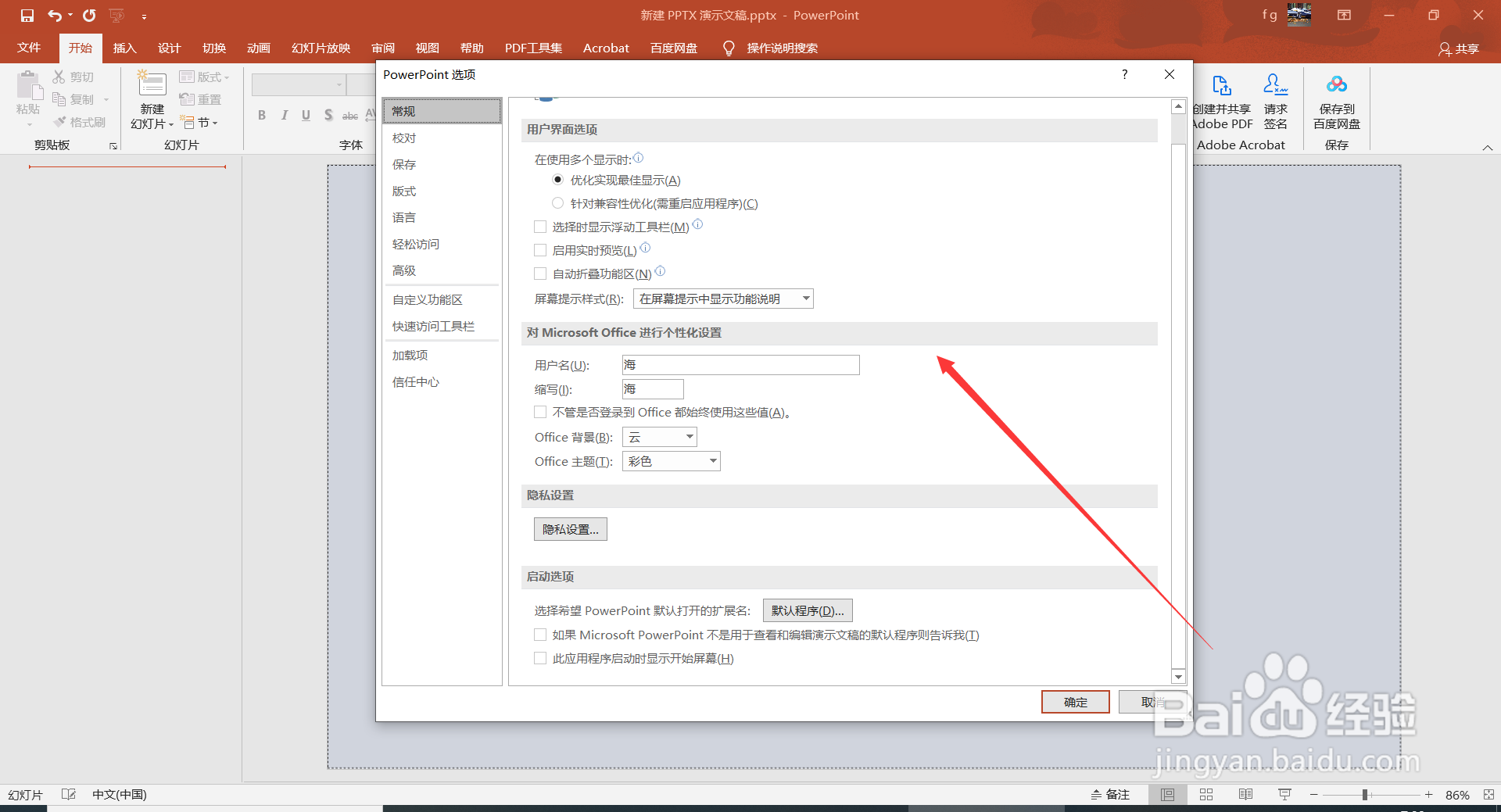
Task: Click in the Initials (缩写) input field
Action: [x=653, y=389]
